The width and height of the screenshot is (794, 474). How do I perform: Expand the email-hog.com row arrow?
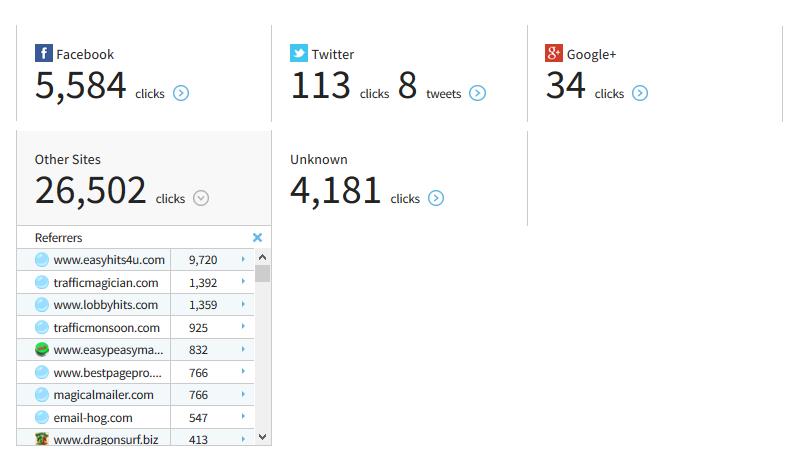tap(243, 417)
